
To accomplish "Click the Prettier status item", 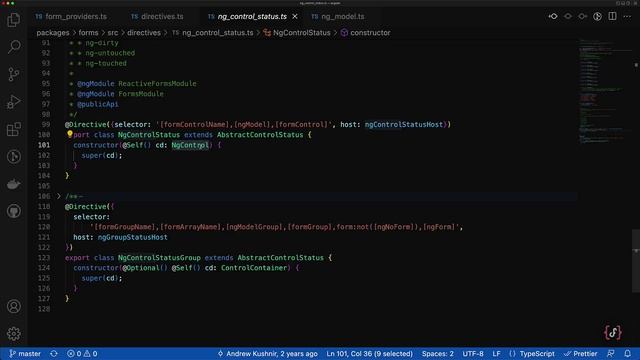I will pyautogui.click(x=580, y=353).
